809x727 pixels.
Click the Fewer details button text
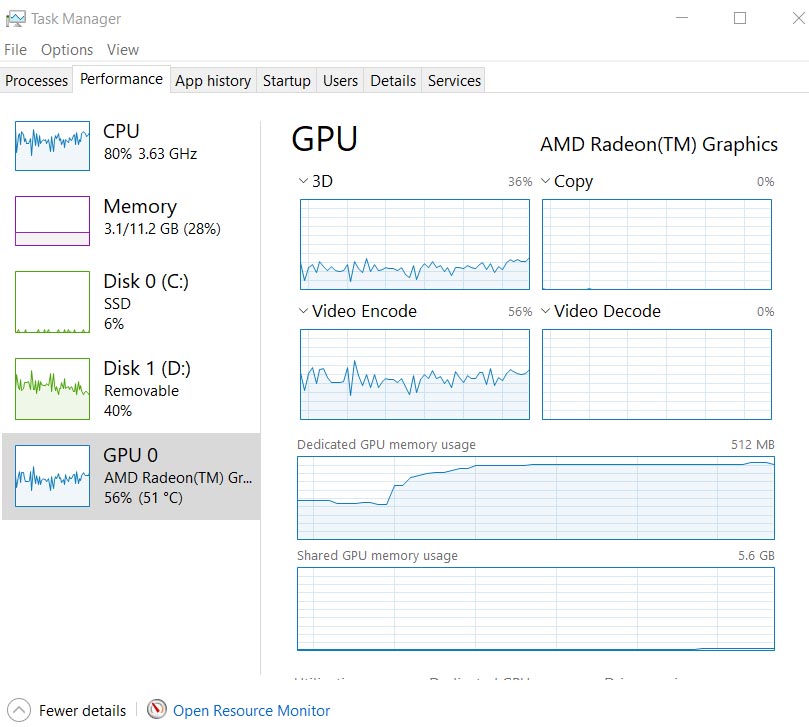(x=82, y=711)
